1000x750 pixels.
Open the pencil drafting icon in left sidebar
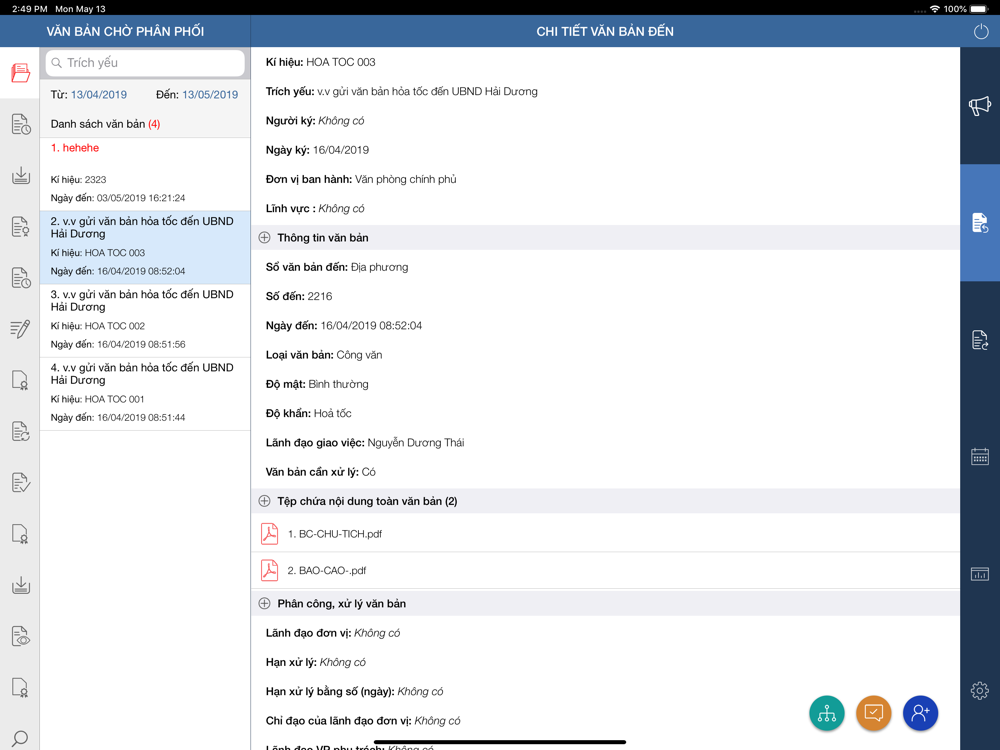[20, 328]
